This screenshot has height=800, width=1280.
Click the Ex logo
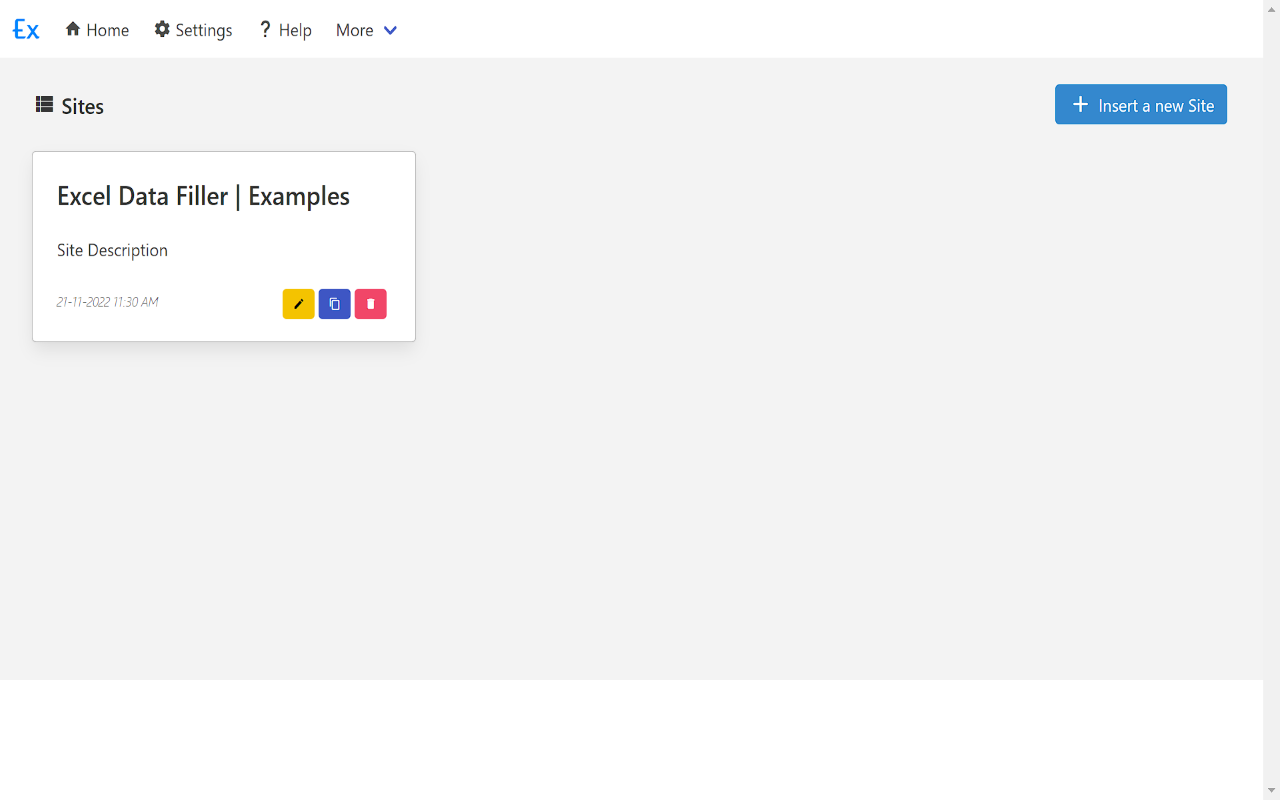coord(26,30)
